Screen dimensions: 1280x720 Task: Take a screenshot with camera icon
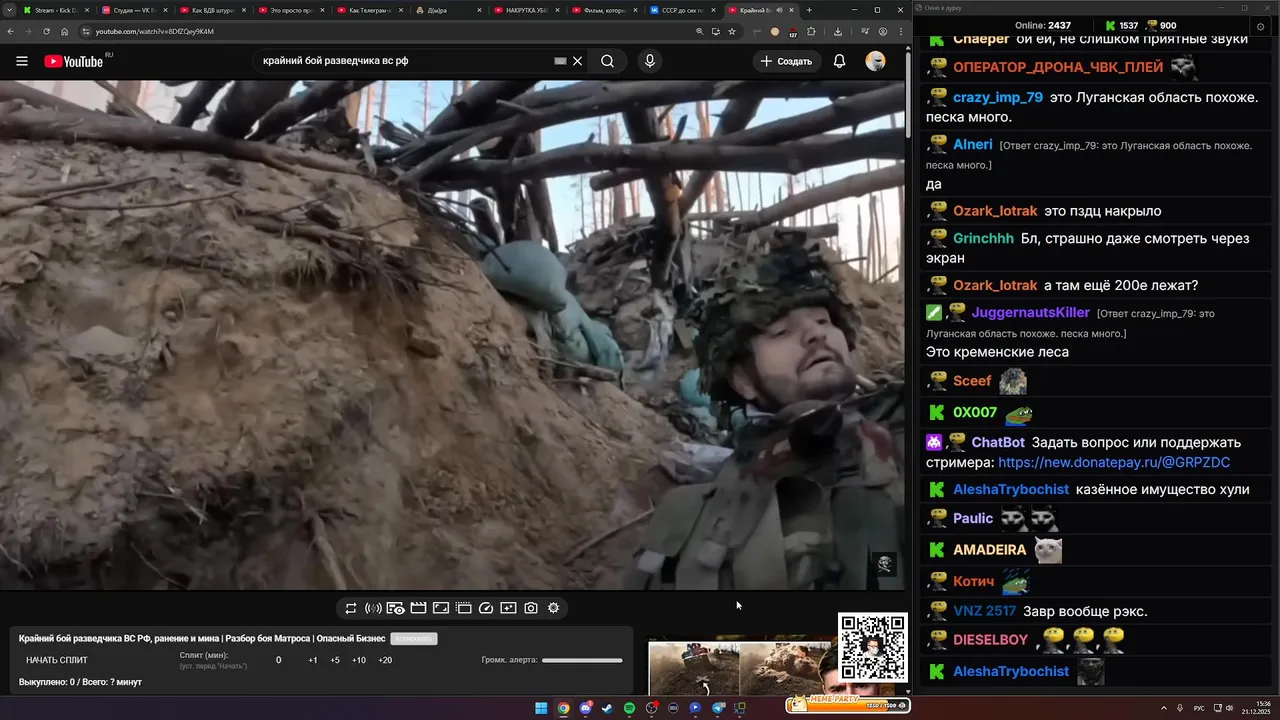click(x=531, y=608)
